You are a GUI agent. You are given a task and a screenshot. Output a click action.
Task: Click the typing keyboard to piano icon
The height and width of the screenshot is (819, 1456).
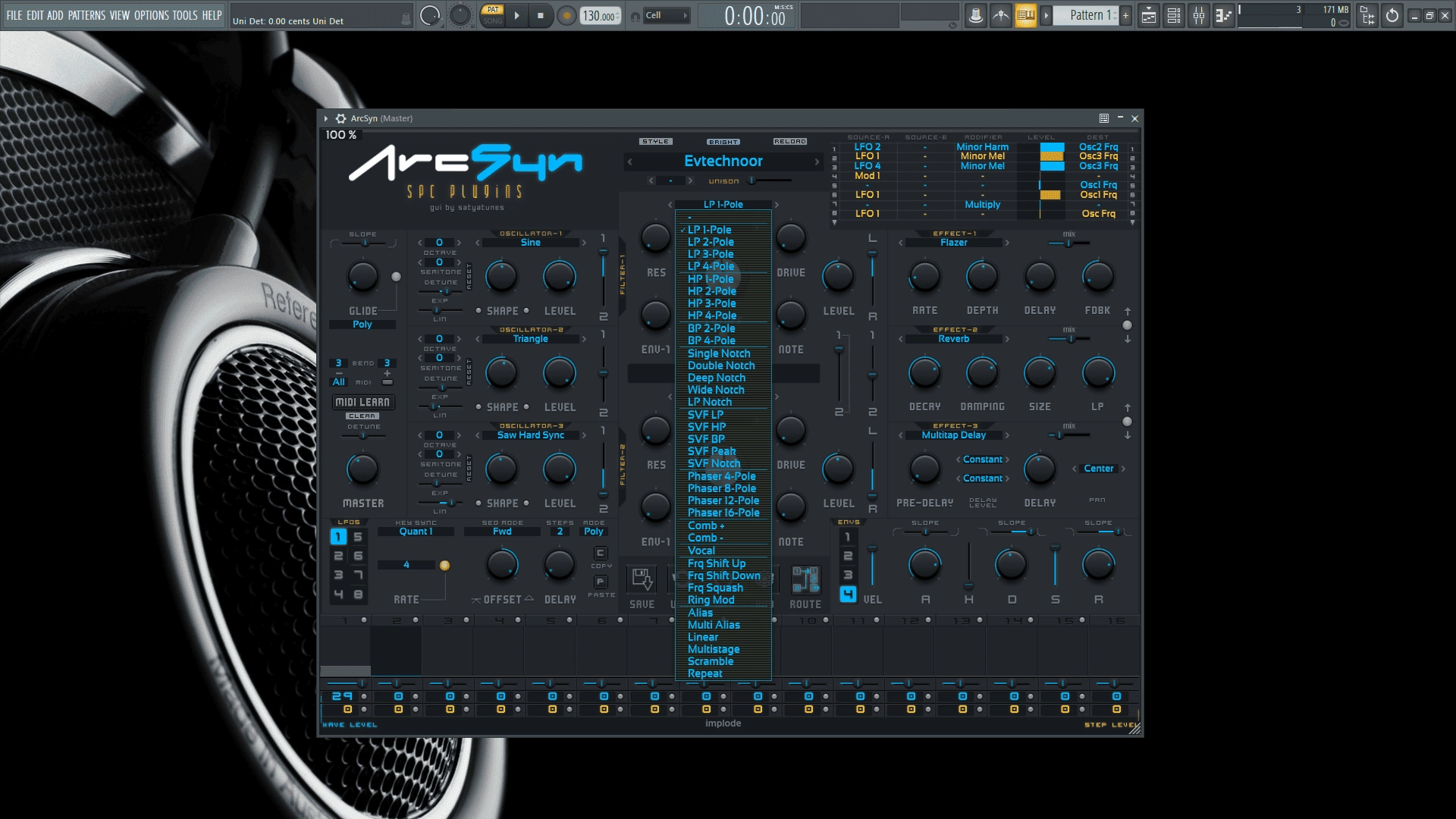(x=1025, y=15)
